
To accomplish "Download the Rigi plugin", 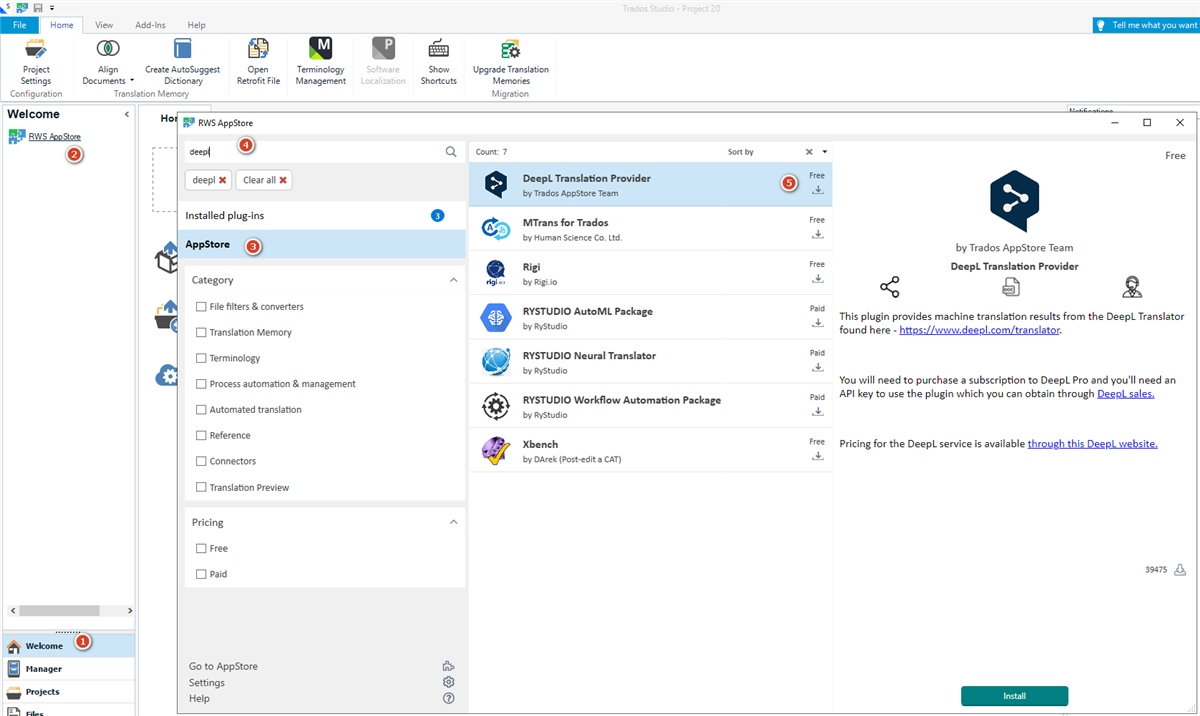I will point(818,276).
